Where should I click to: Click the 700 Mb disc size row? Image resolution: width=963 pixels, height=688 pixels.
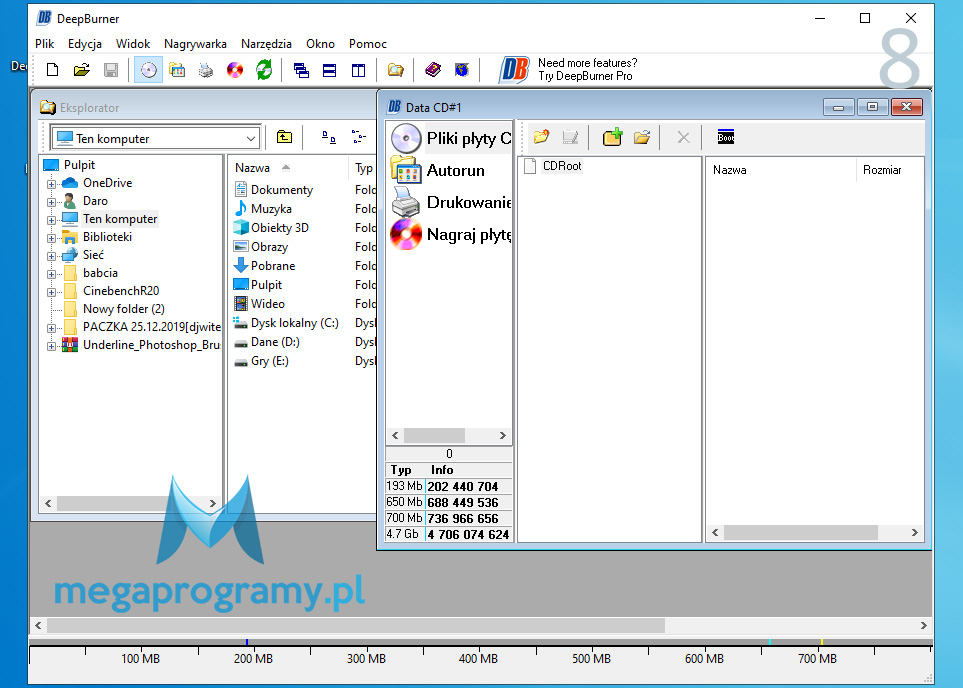click(x=449, y=518)
